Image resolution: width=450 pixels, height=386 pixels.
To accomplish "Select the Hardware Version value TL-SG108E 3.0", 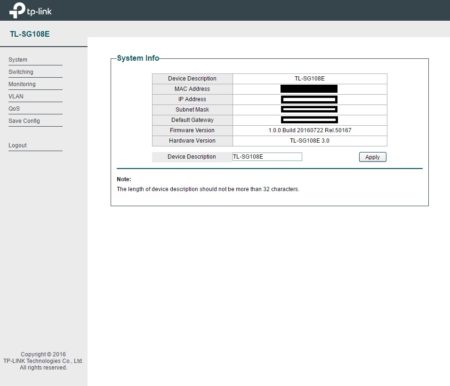I will (310, 141).
